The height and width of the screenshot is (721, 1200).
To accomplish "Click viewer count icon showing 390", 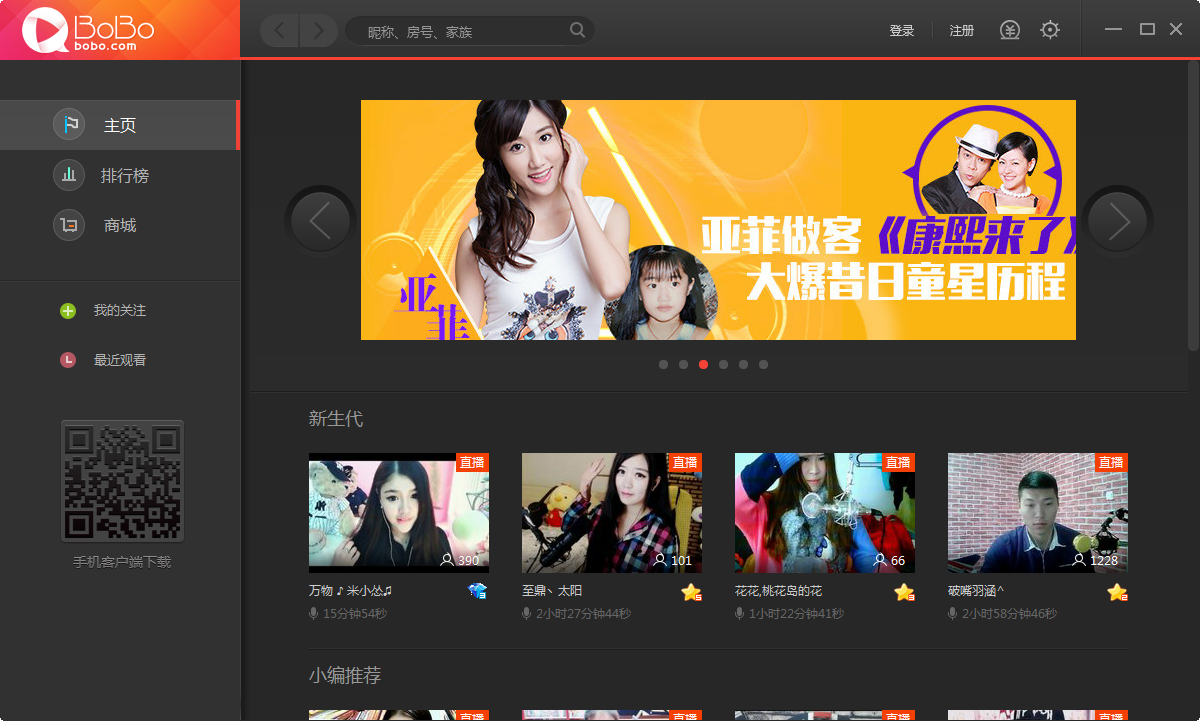I will pyautogui.click(x=447, y=560).
